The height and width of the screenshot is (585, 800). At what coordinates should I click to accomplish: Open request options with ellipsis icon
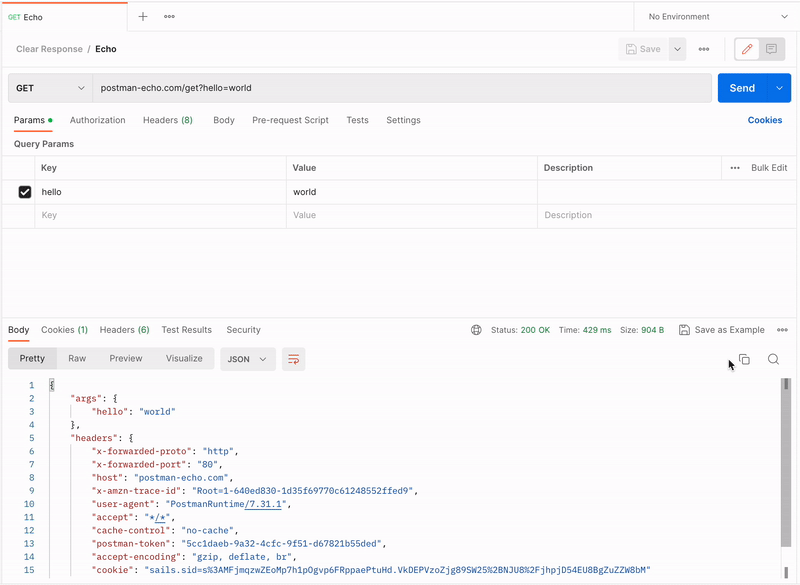(703, 48)
